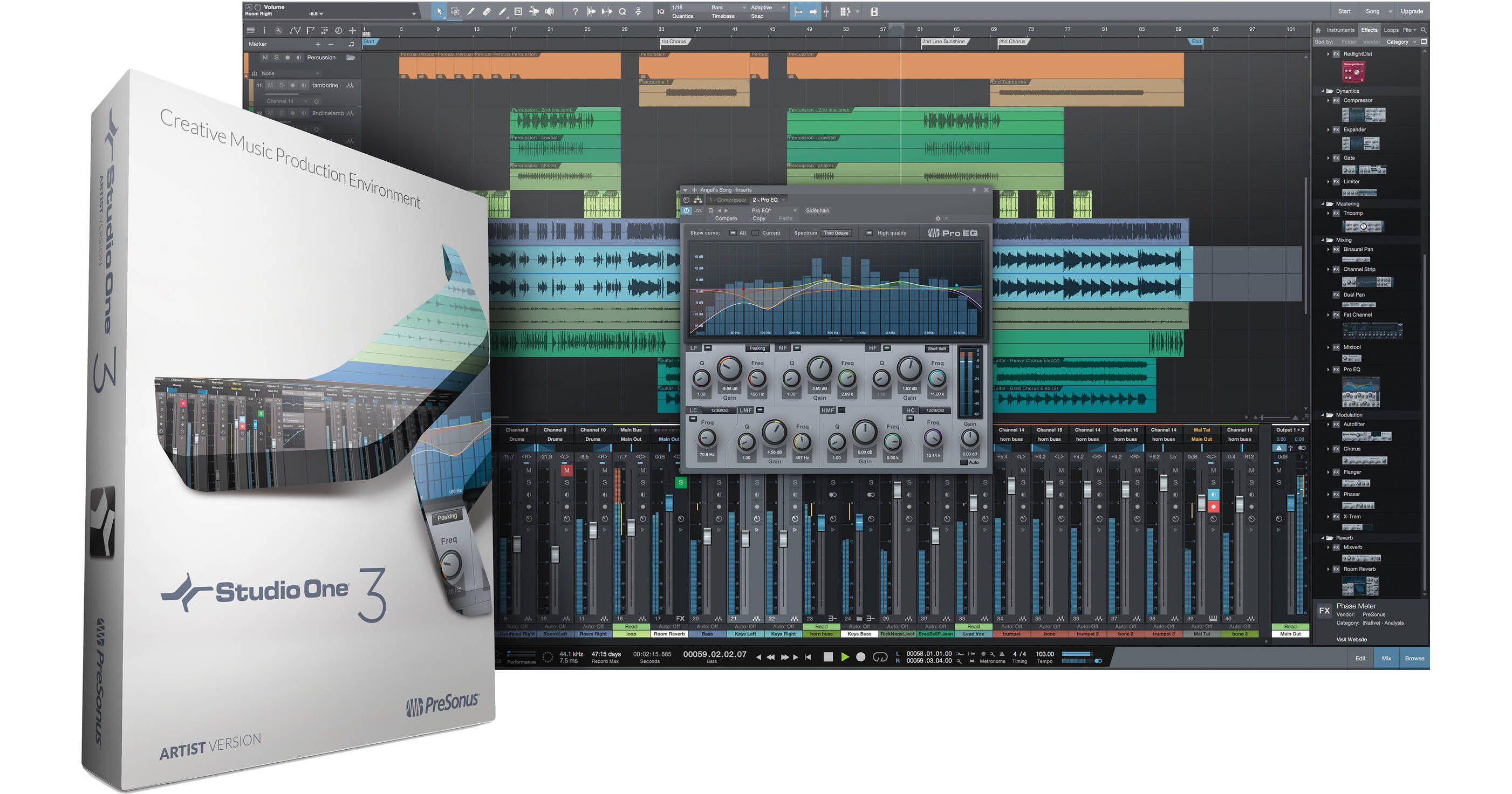The height and width of the screenshot is (794, 1512).
Task: Power off the Pro EQ plugin
Action: coord(687,211)
